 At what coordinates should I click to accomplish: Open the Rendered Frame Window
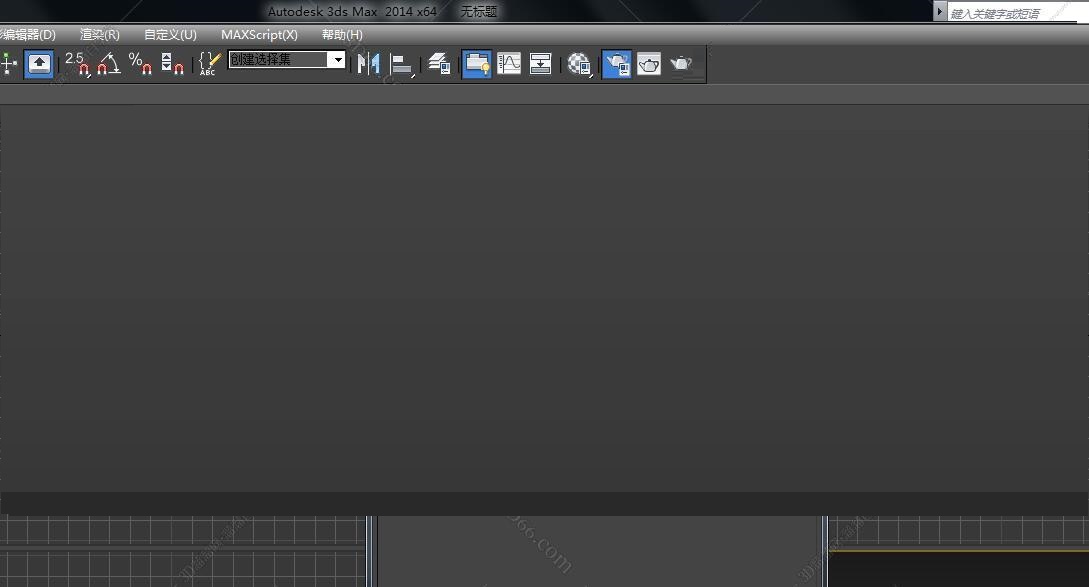click(649, 64)
